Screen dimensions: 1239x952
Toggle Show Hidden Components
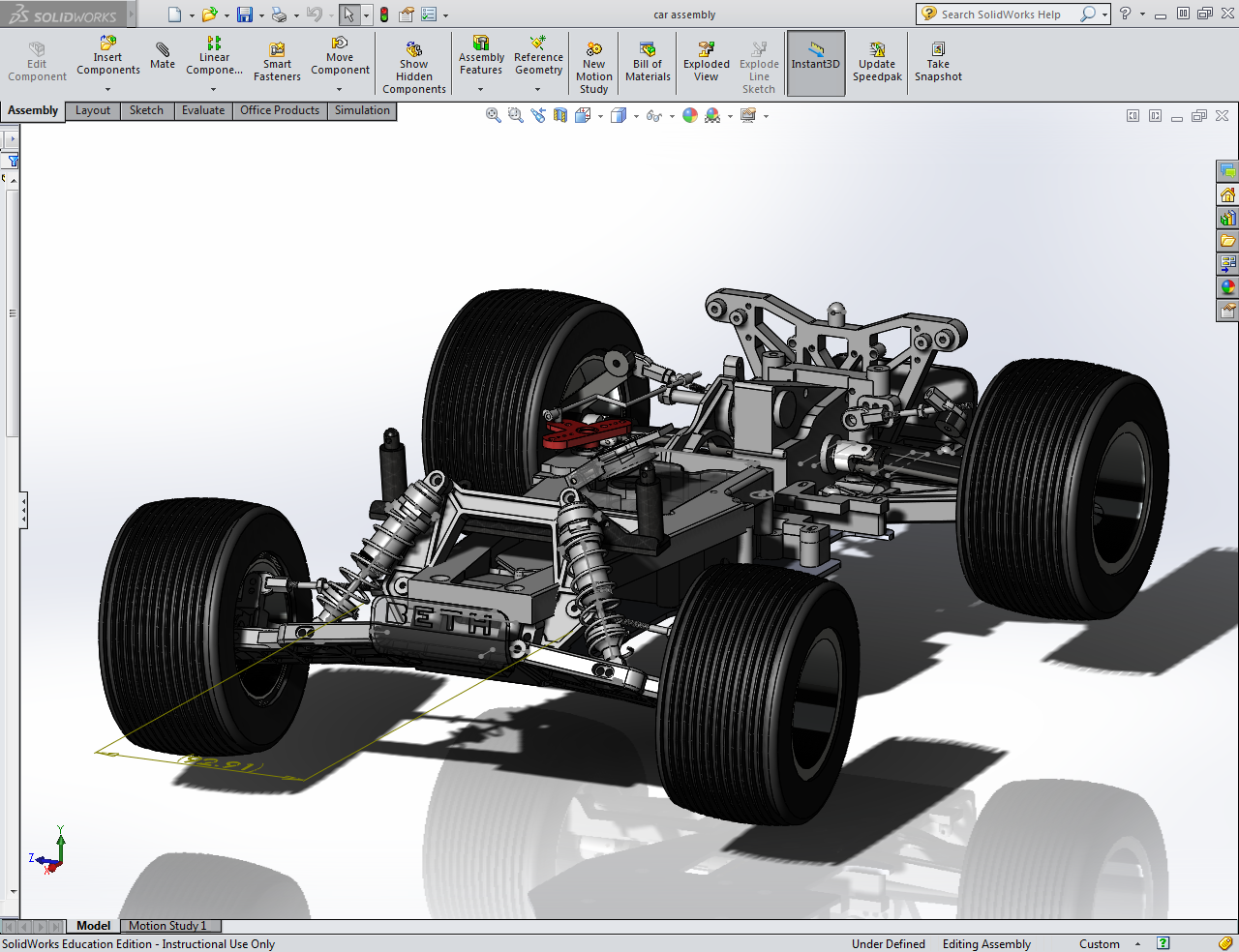pos(413,64)
